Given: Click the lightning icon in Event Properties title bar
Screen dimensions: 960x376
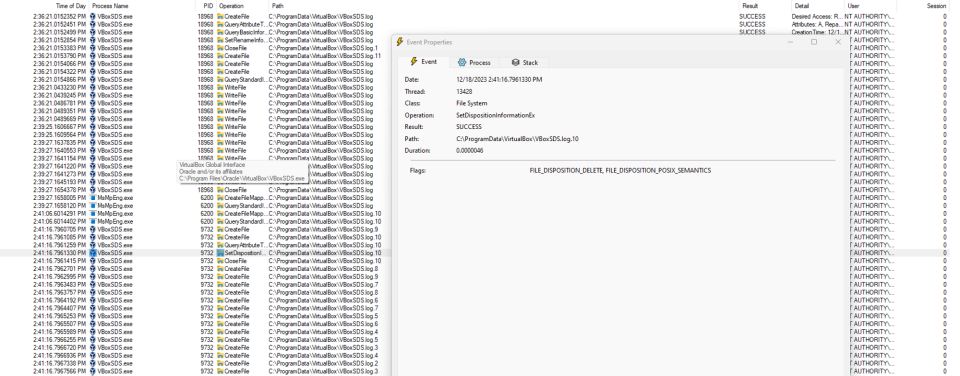Looking at the screenshot, I should coord(400,42).
